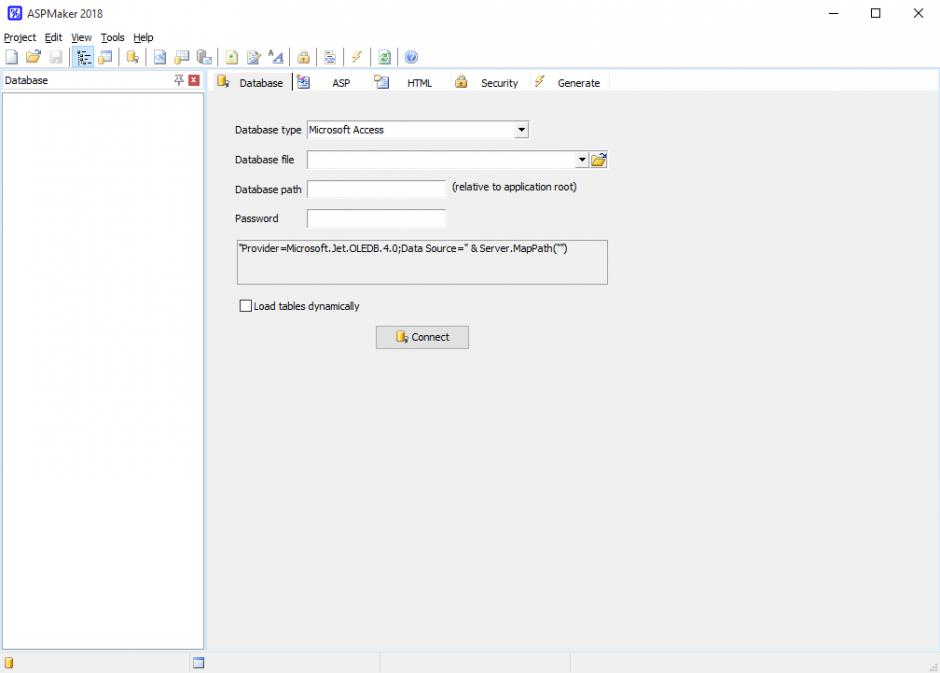Click the letter A font toolbar icon
Image resolution: width=940 pixels, height=673 pixels.
point(276,58)
